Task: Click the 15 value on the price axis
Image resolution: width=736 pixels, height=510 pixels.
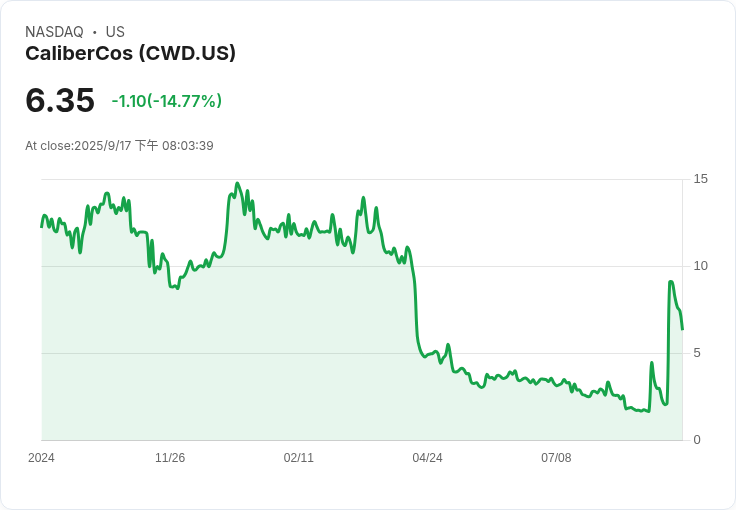Action: [x=701, y=179]
